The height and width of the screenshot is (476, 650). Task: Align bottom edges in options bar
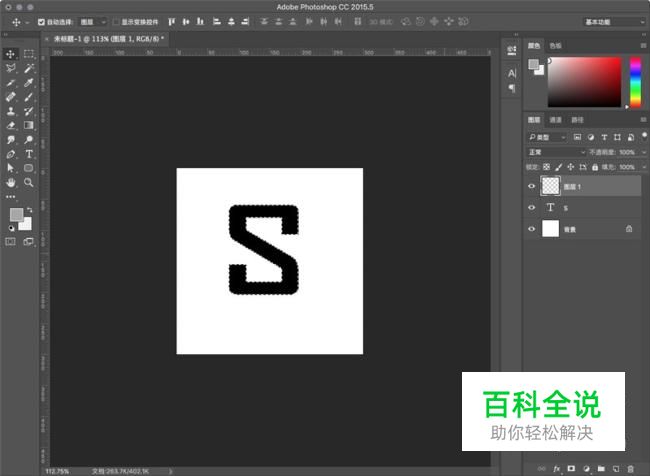[x=200, y=22]
